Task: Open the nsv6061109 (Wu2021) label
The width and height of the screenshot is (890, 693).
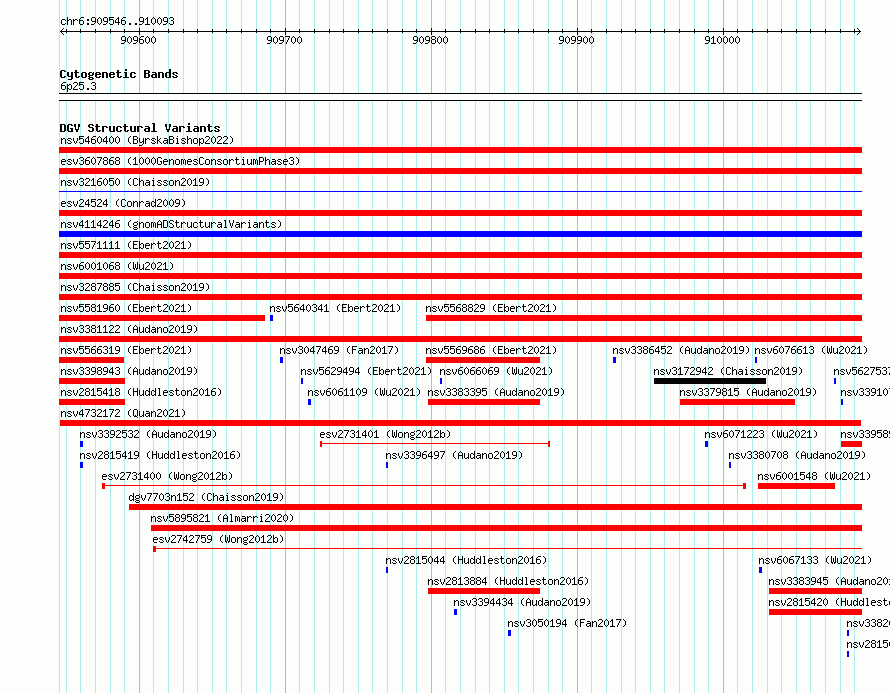Action: point(364,392)
